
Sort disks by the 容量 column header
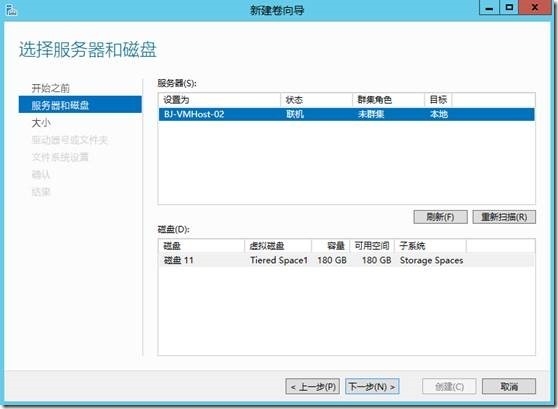331,246
